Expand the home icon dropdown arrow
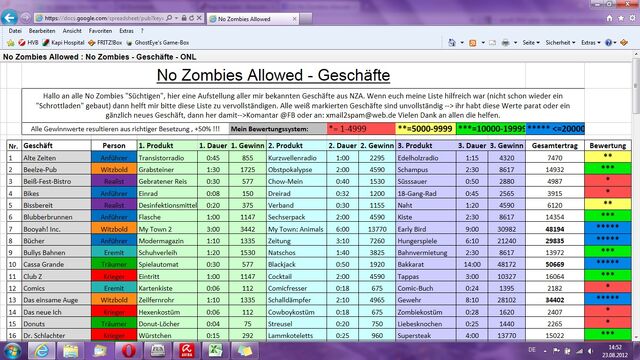Viewport: 640px width, 360px height. point(462,42)
